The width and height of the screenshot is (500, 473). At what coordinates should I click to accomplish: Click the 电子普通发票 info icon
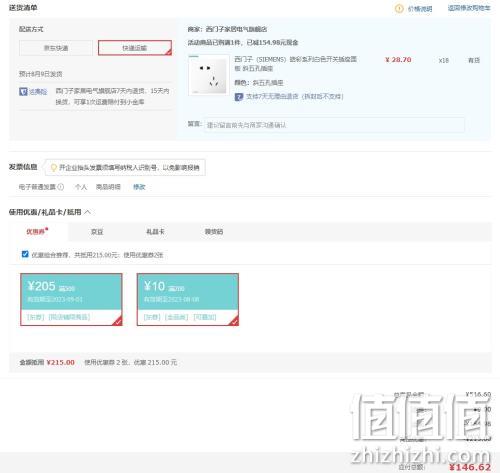61,187
